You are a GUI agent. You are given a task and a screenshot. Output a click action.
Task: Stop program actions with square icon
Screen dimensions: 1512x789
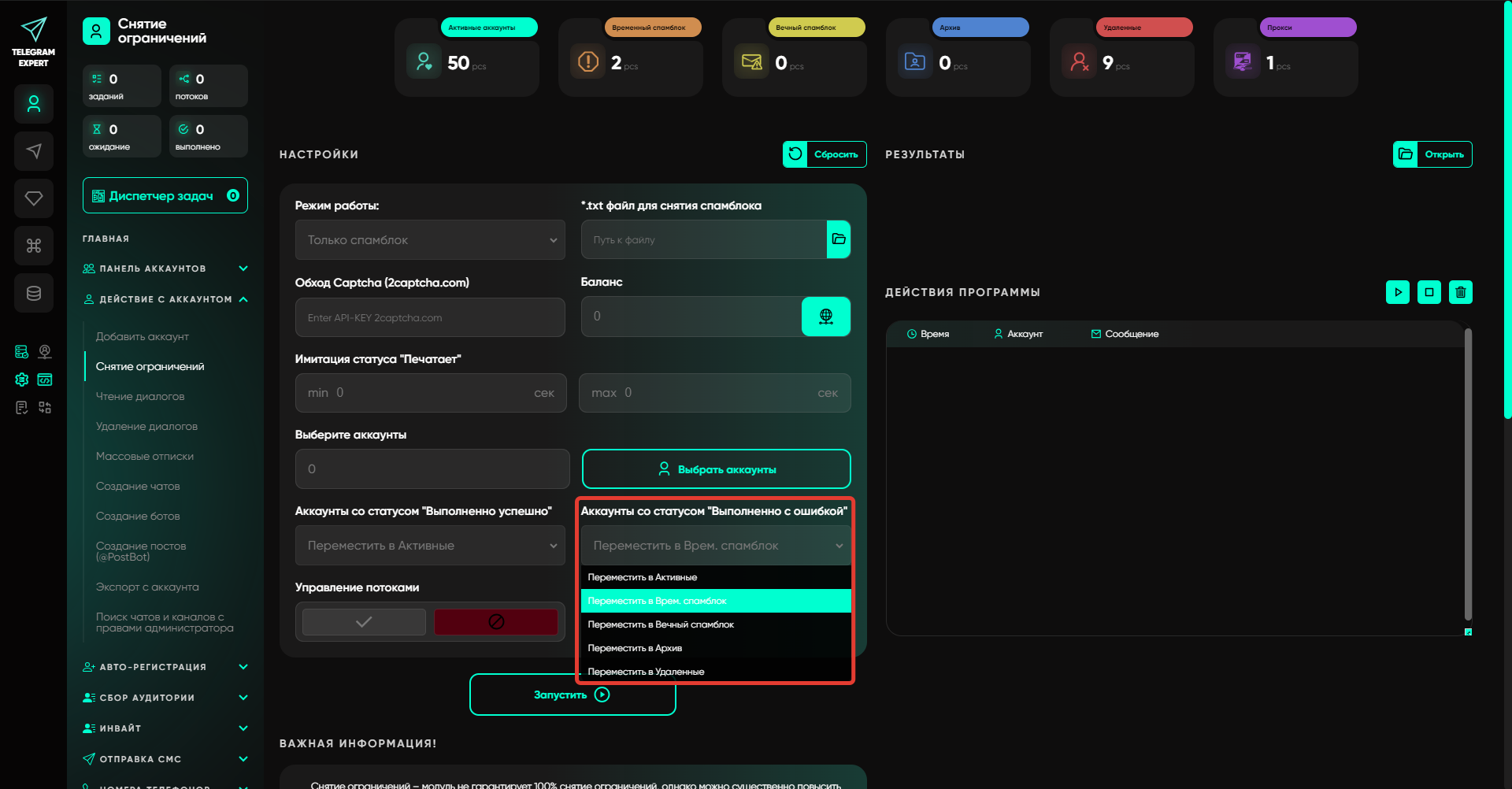[x=1429, y=292]
